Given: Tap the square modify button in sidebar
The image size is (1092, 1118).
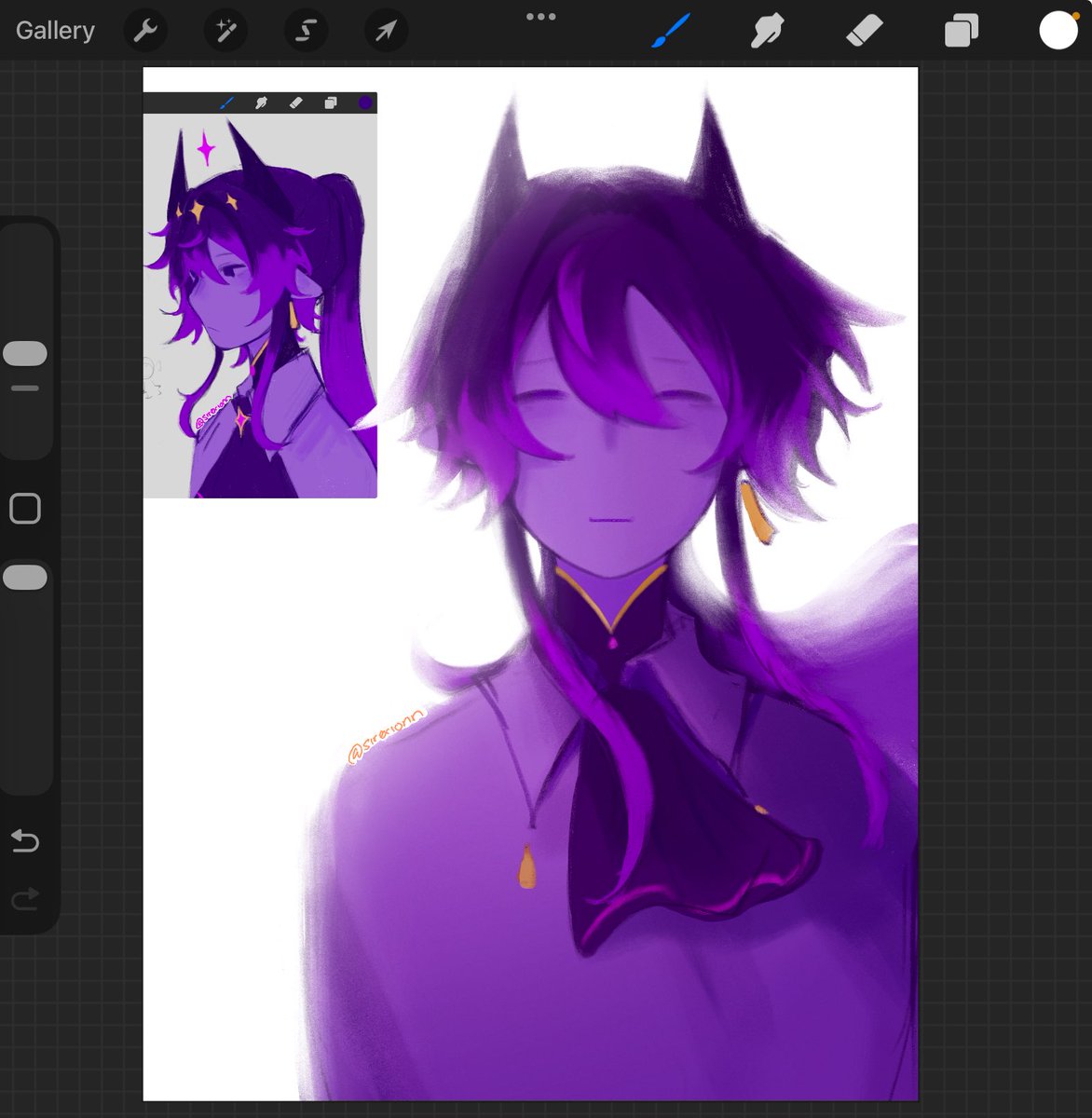Looking at the screenshot, I should tap(25, 509).
